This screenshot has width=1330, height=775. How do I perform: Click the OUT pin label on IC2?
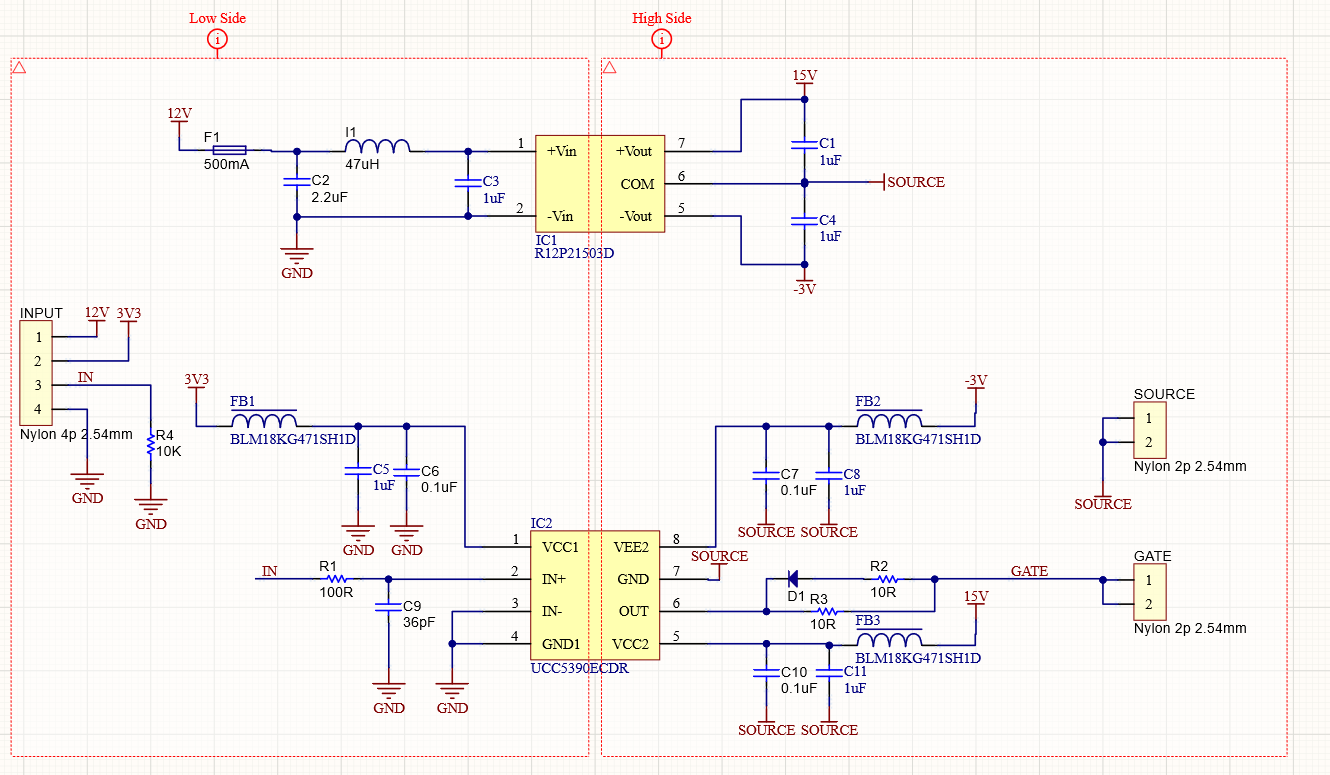pos(634,611)
